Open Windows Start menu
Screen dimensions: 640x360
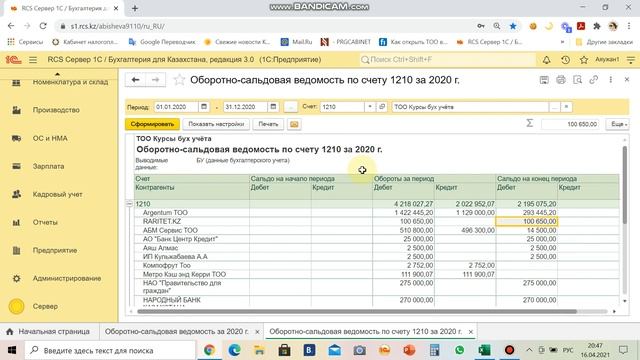coord(11,350)
